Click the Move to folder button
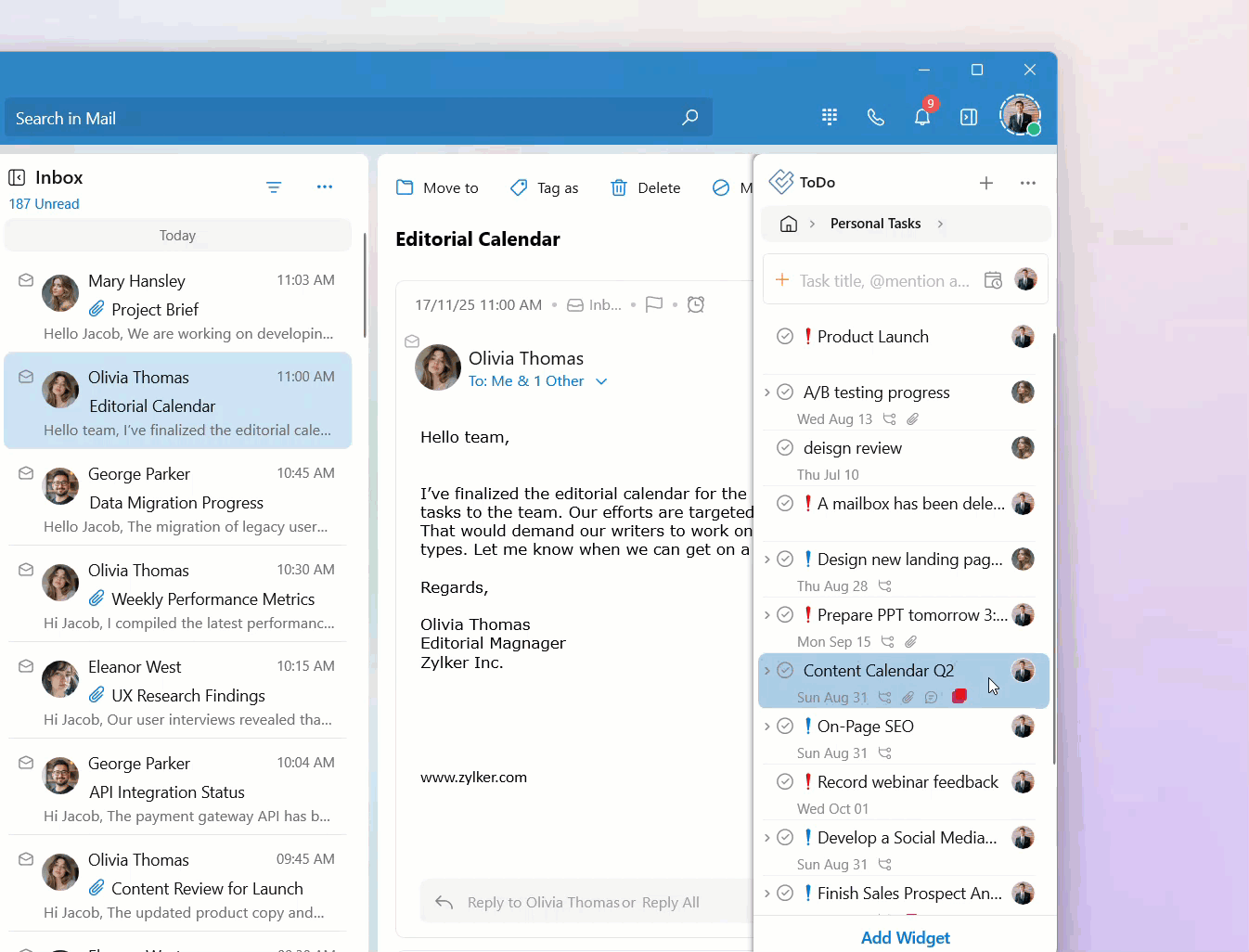The height and width of the screenshot is (952, 1249). tap(437, 187)
